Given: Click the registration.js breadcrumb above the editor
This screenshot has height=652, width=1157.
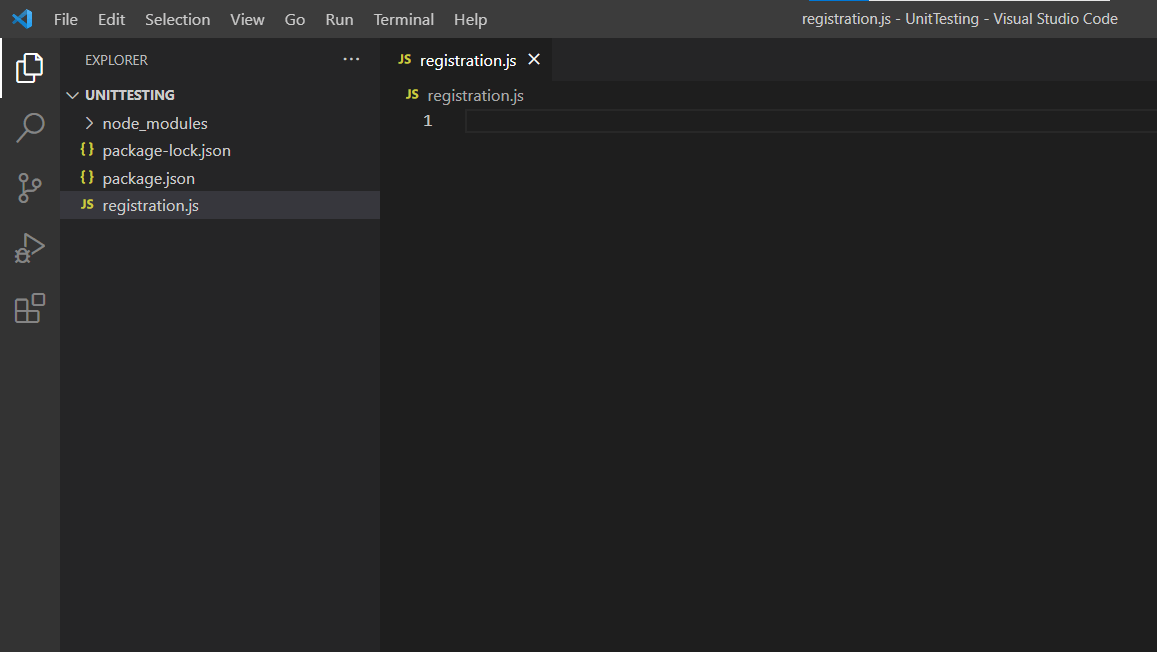Looking at the screenshot, I should click(x=475, y=95).
